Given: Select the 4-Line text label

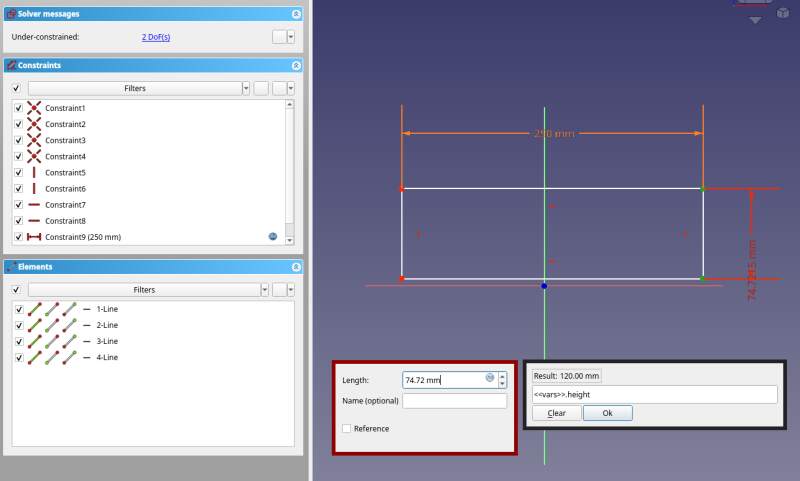Looking at the screenshot, I should pos(107,358).
